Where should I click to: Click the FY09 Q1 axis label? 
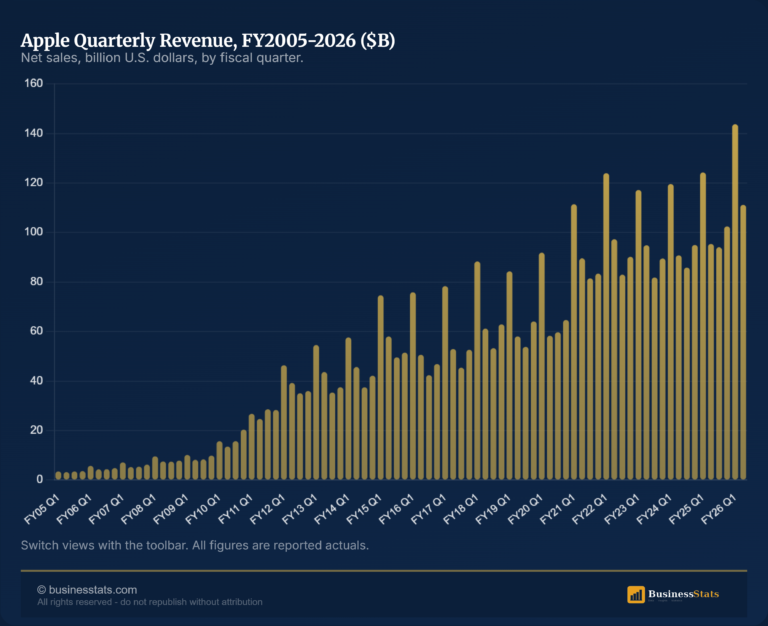click(171, 509)
